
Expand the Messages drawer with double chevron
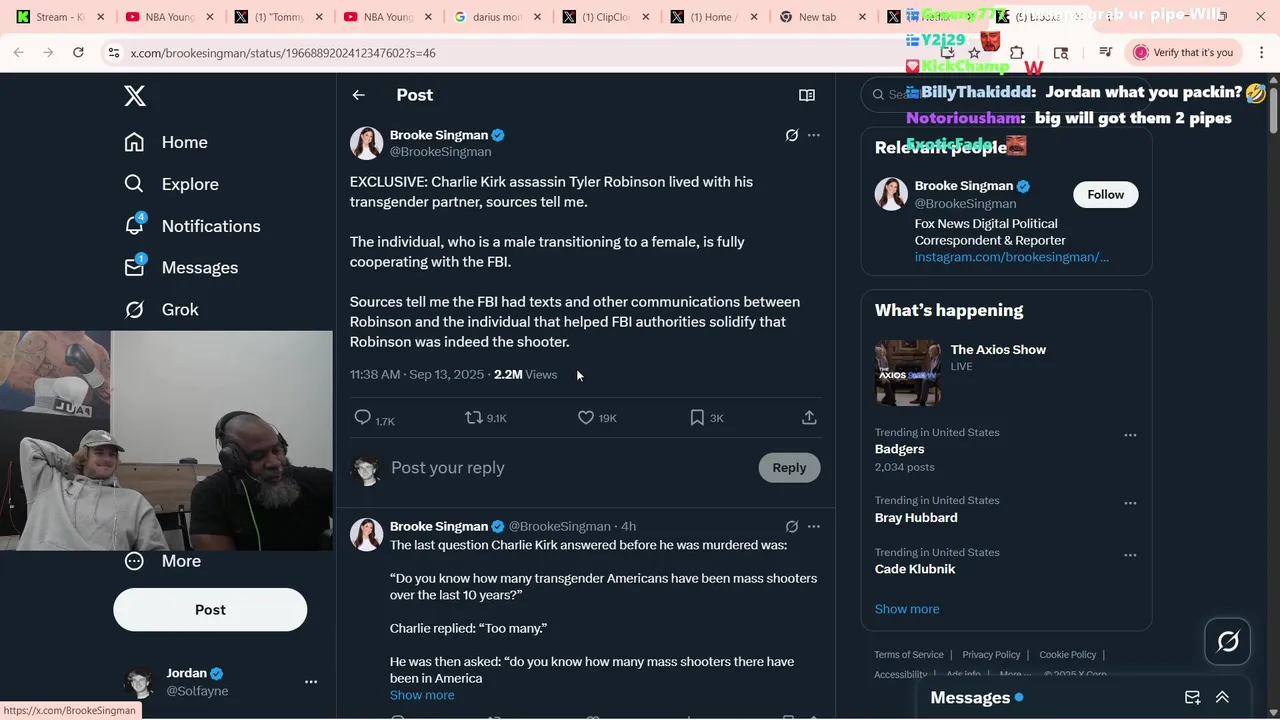(x=1222, y=698)
